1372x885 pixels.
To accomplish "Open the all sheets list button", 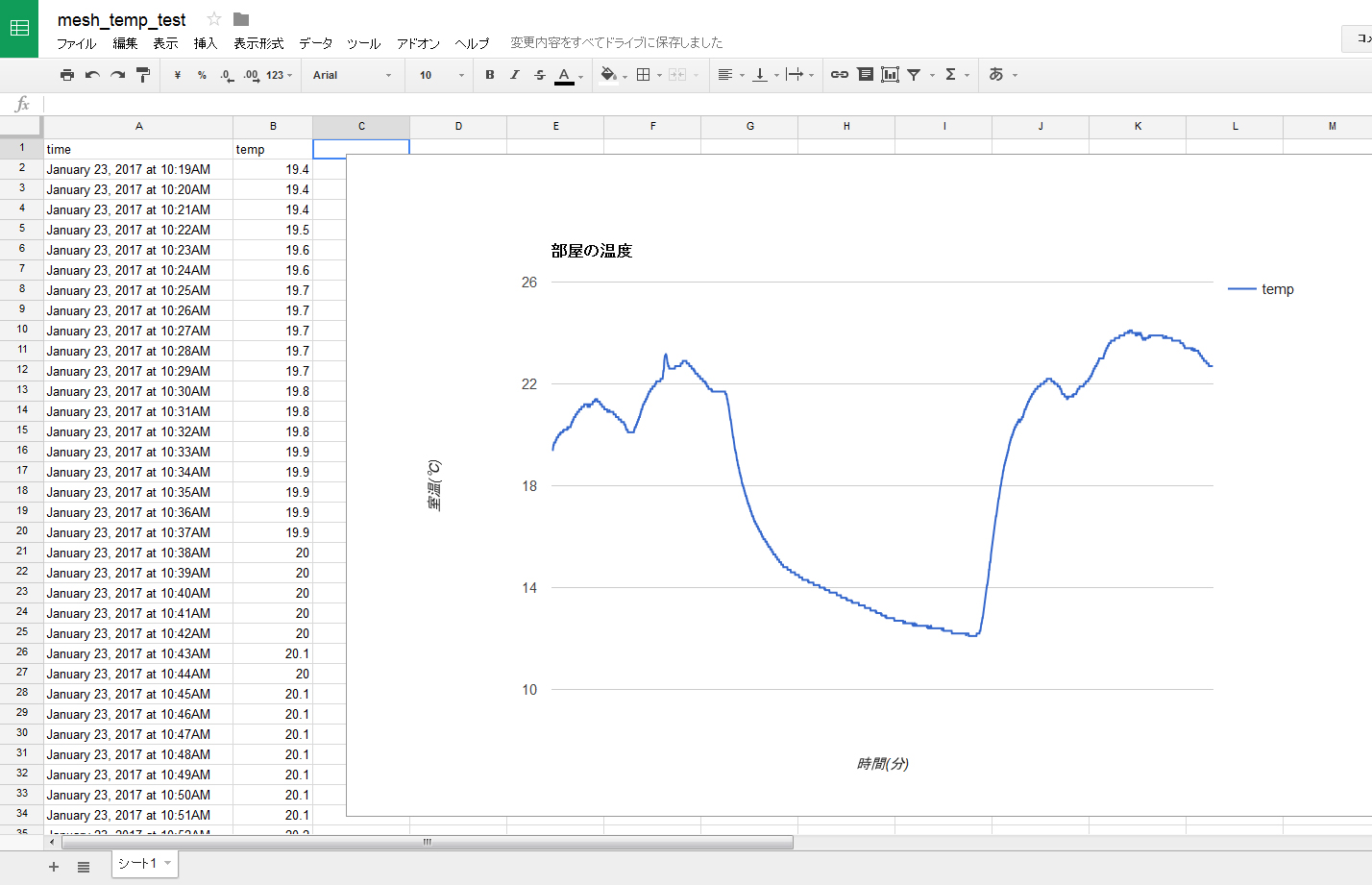I will tap(84, 867).
